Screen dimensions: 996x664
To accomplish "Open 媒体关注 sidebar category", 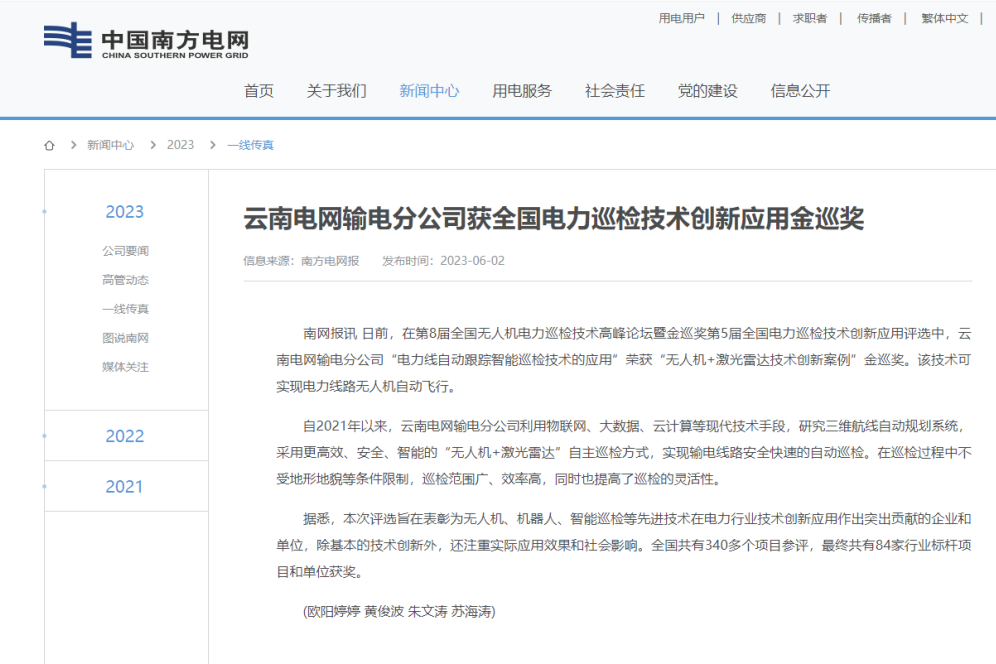I will pos(125,367).
